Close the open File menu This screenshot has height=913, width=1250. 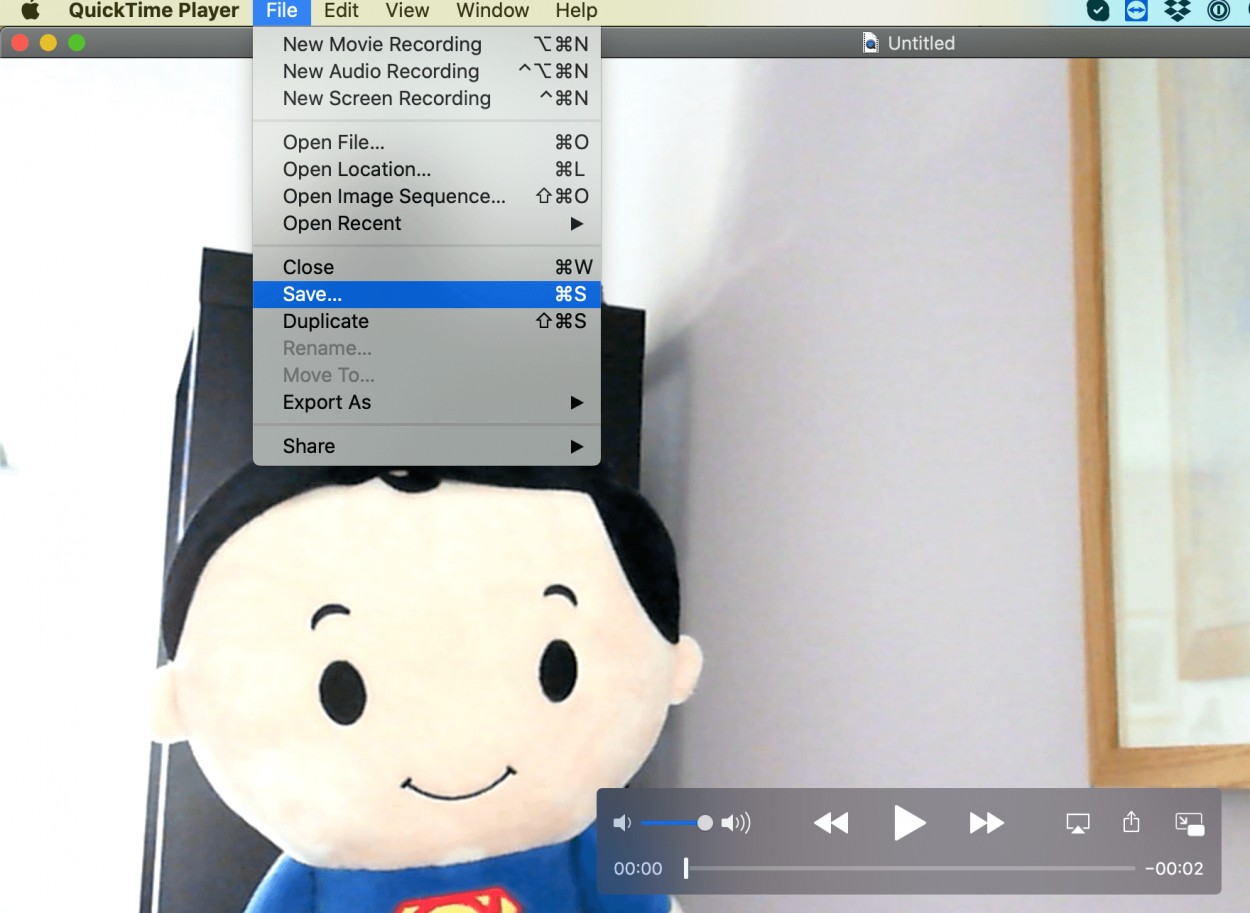tap(282, 11)
